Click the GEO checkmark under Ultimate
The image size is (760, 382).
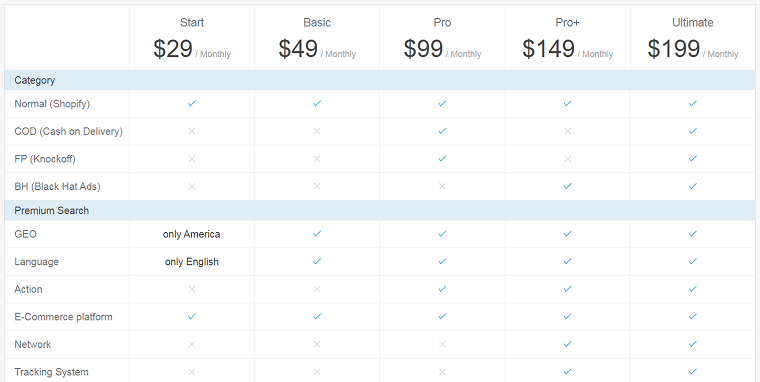tap(693, 234)
